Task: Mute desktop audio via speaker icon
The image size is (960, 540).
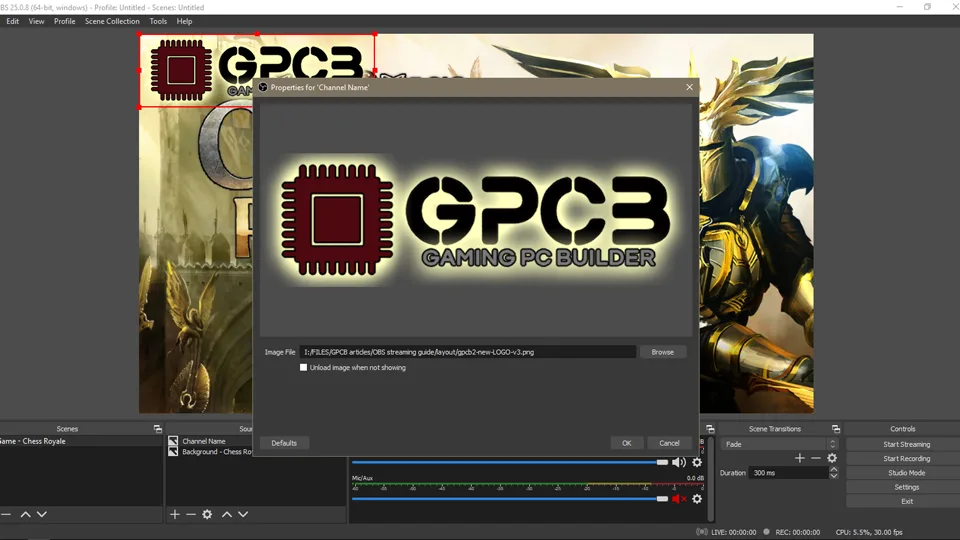Action: [x=678, y=462]
